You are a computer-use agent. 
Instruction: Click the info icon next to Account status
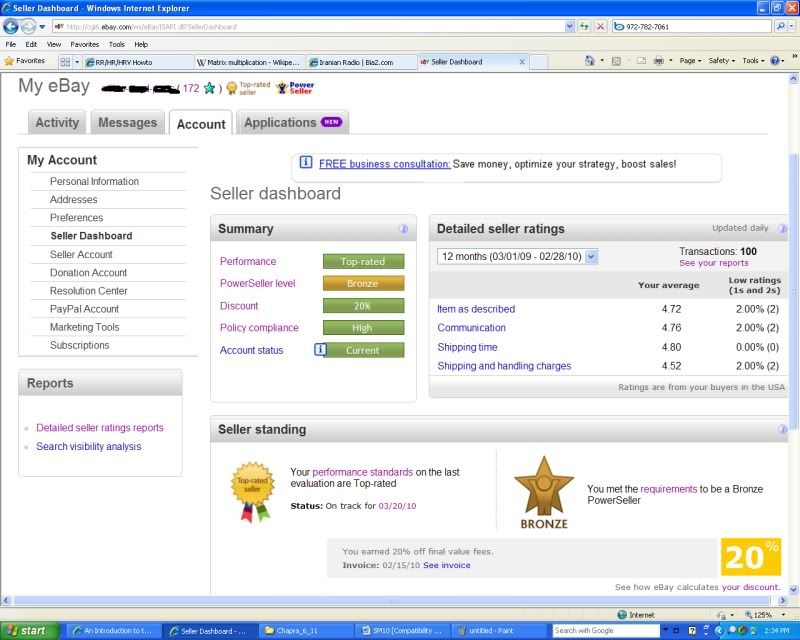point(320,350)
